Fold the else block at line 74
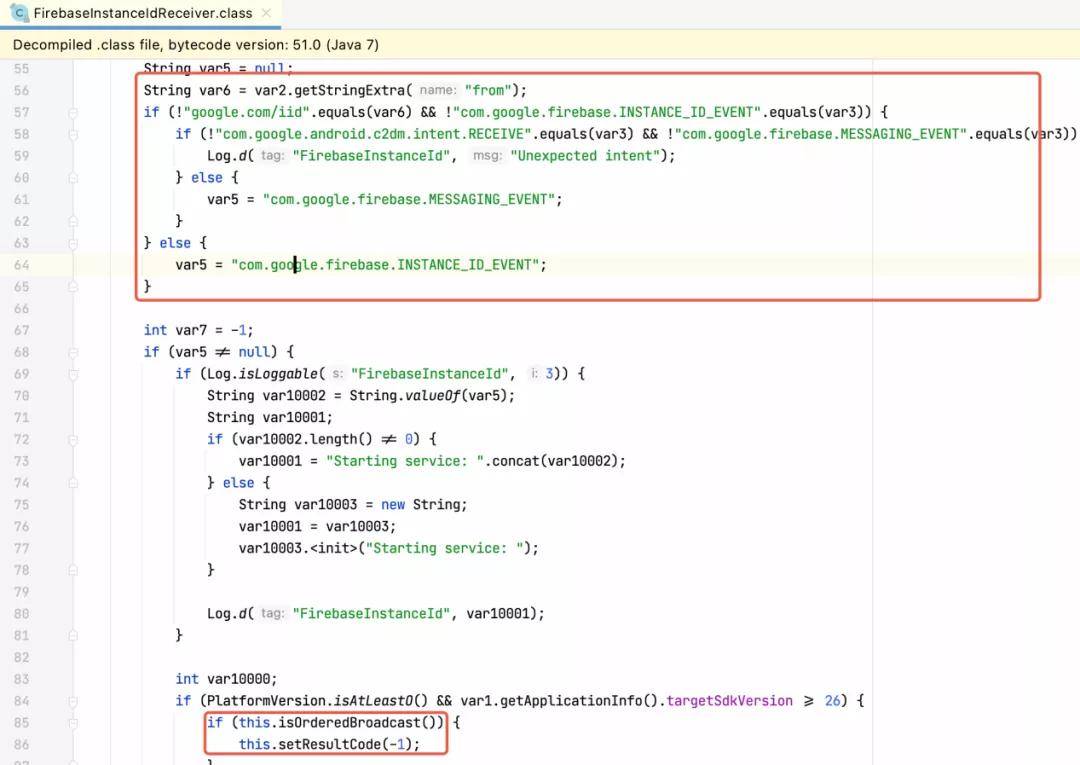Image resolution: width=1080 pixels, height=765 pixels. 73,483
